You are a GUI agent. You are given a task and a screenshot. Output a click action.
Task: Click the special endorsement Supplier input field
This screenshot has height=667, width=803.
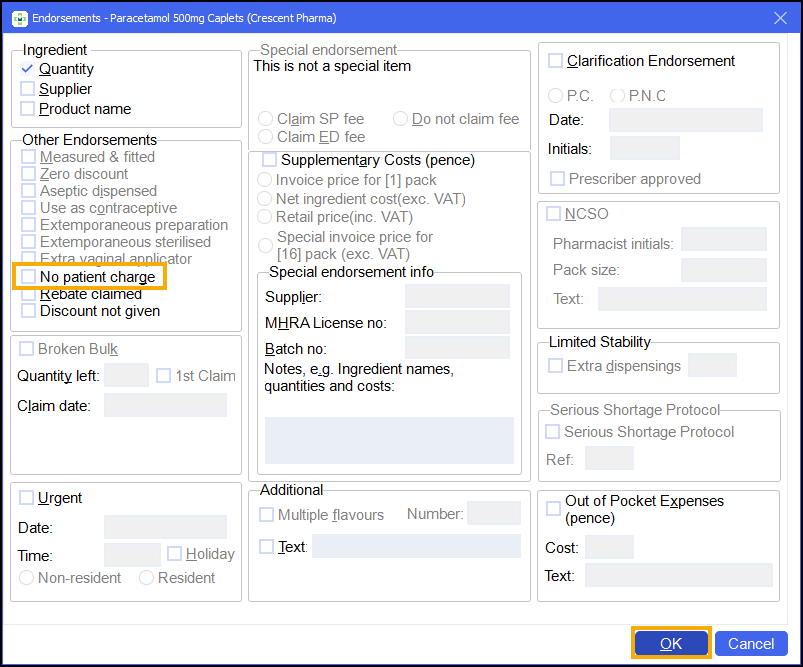(457, 297)
